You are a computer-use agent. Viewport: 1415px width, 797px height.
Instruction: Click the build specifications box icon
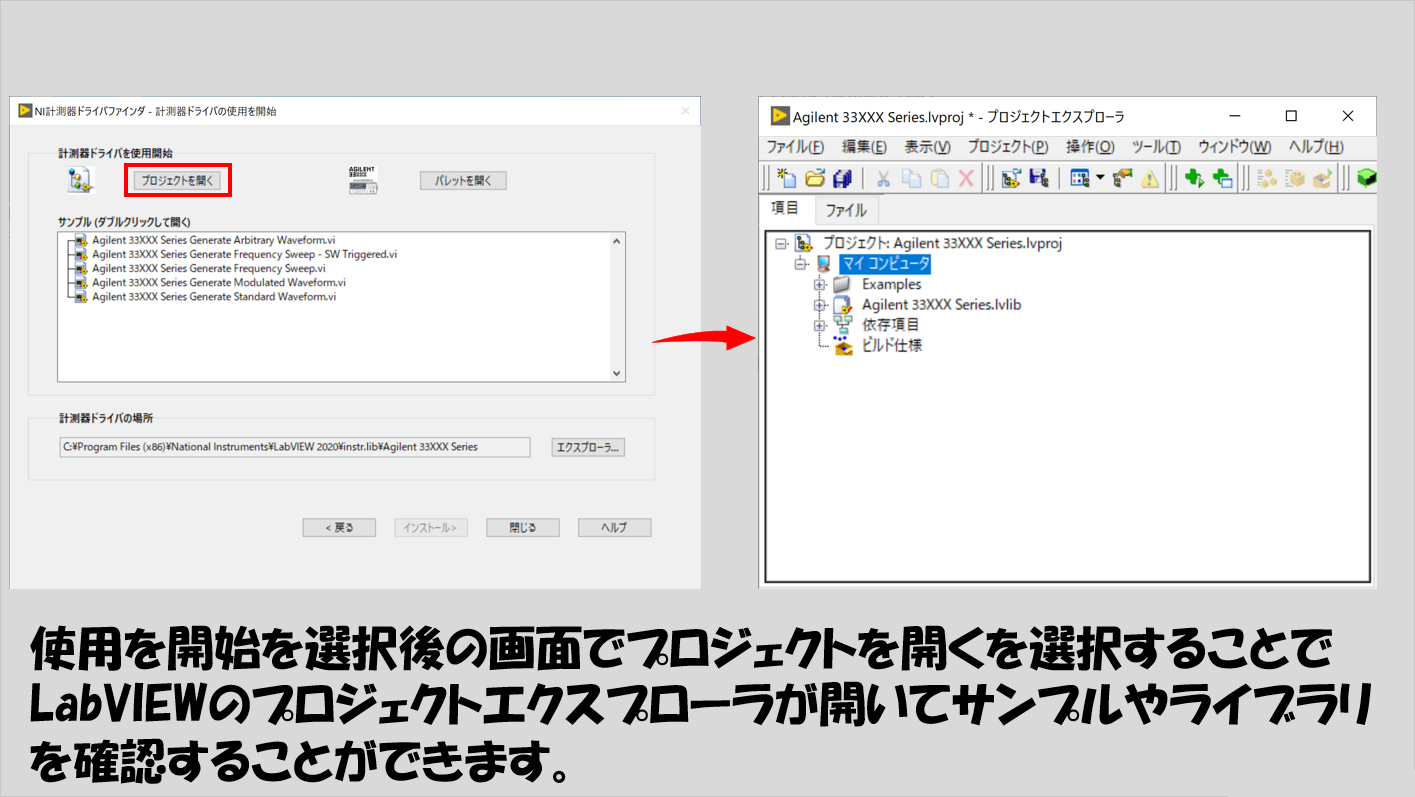[x=843, y=345]
